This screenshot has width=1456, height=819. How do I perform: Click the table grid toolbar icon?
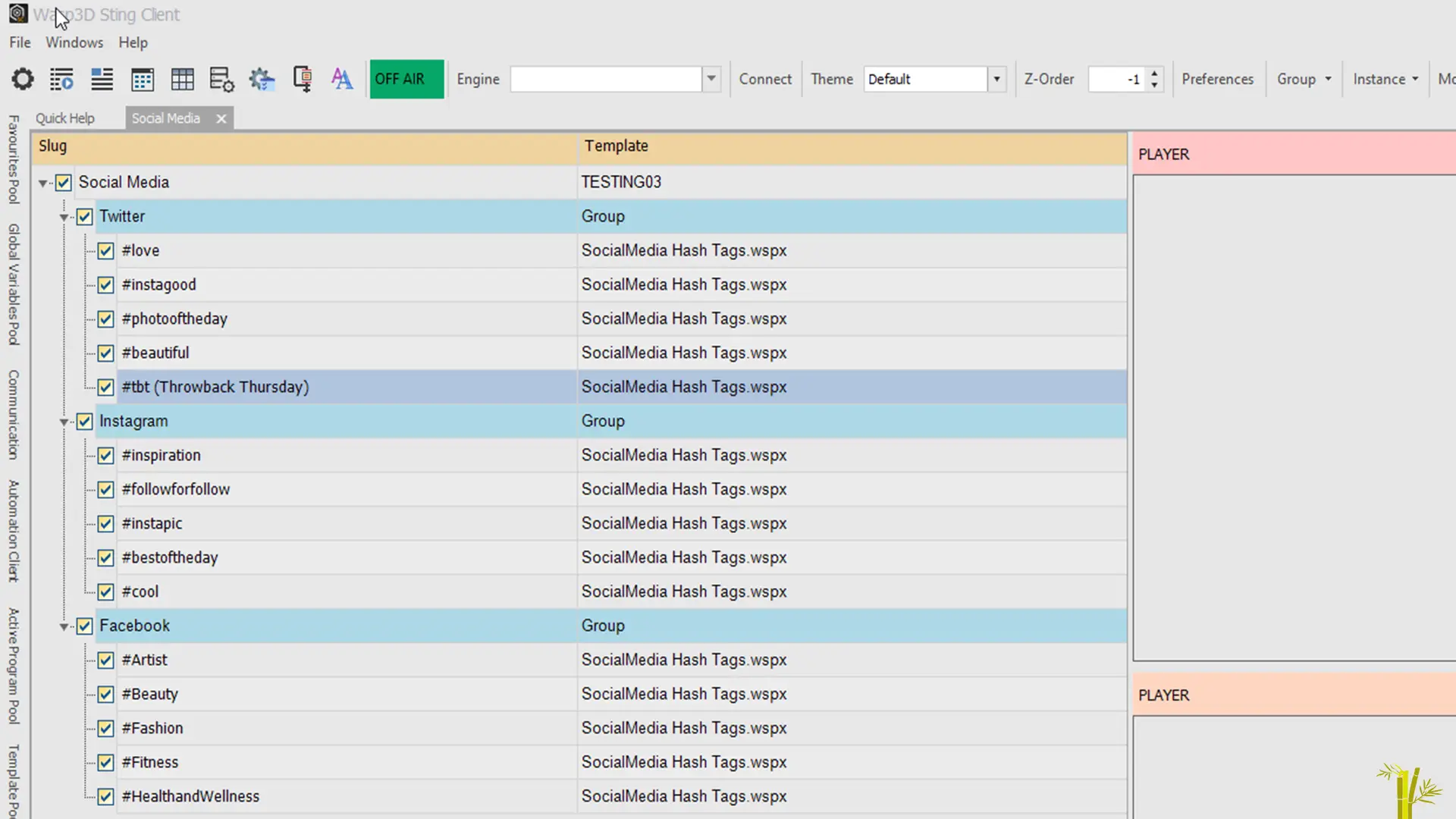tap(182, 79)
